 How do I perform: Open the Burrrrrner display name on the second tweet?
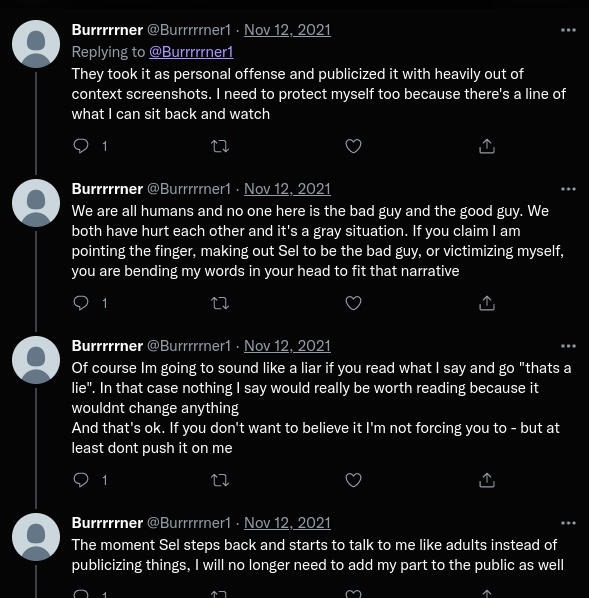[x=107, y=189]
